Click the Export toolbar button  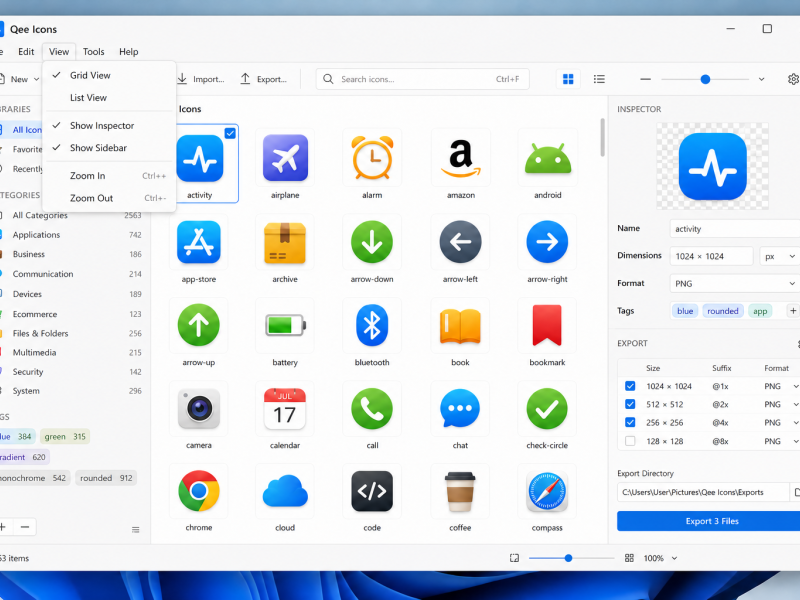(264, 79)
